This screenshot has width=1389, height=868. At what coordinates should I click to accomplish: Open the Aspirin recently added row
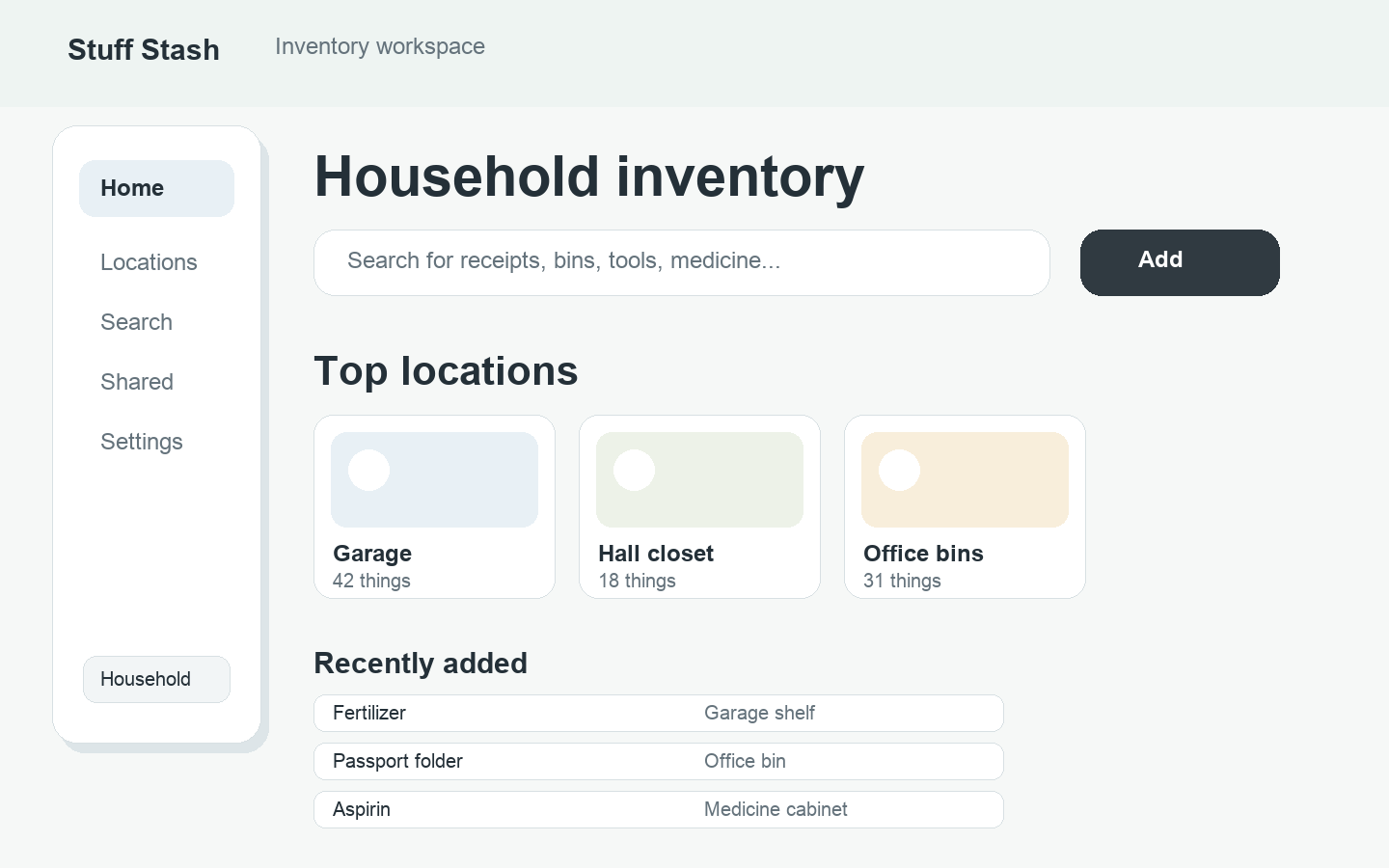[659, 809]
